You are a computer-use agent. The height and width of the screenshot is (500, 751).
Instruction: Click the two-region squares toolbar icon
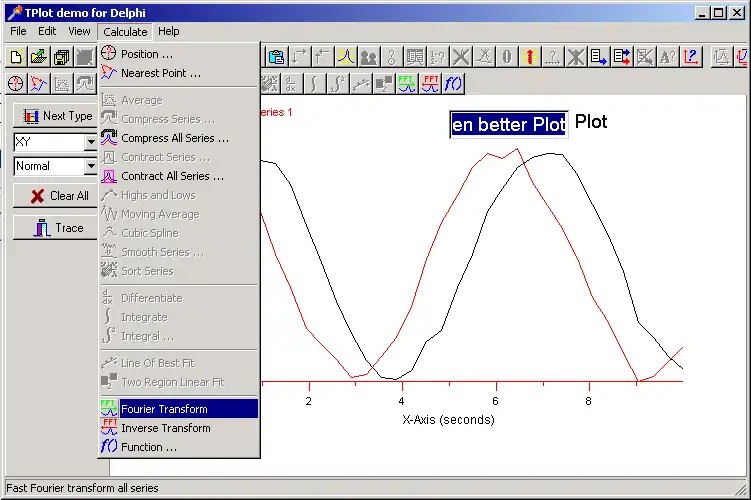click(x=384, y=84)
